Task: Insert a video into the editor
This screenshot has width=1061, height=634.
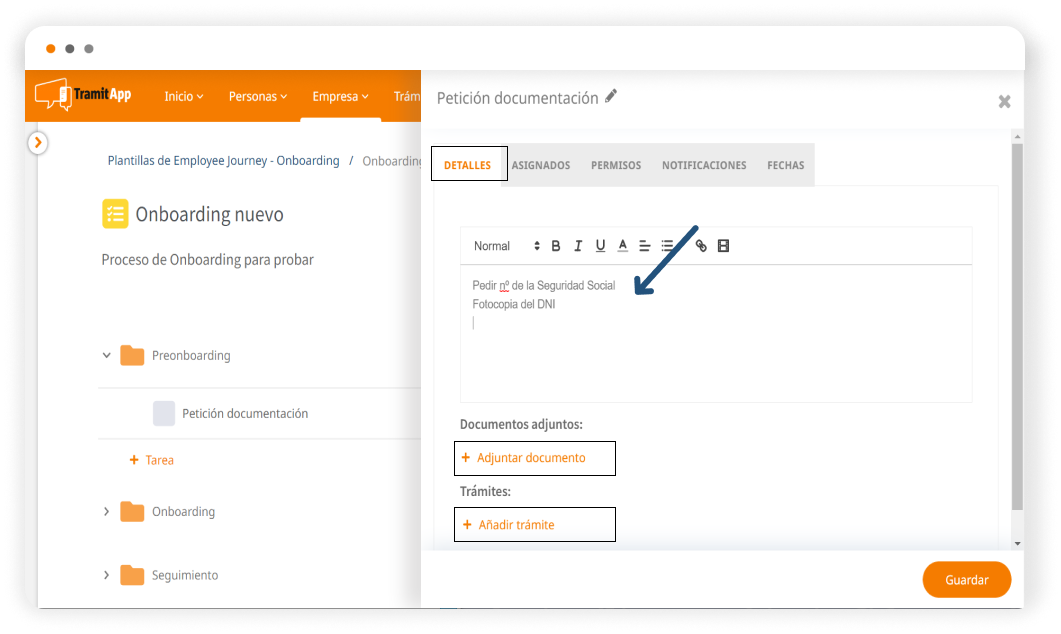Action: [723, 246]
